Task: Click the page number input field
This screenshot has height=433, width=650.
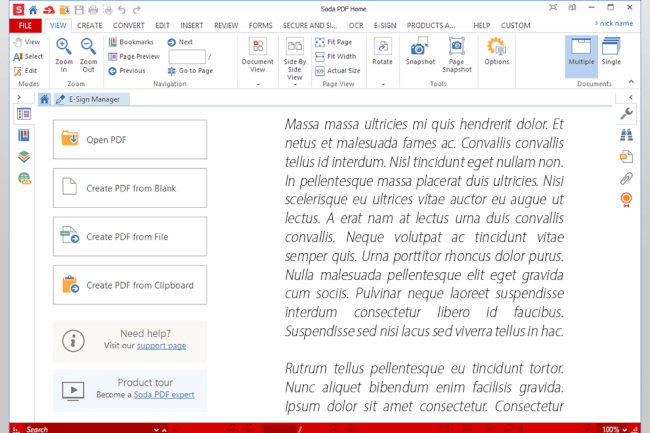Action: click(x=186, y=57)
